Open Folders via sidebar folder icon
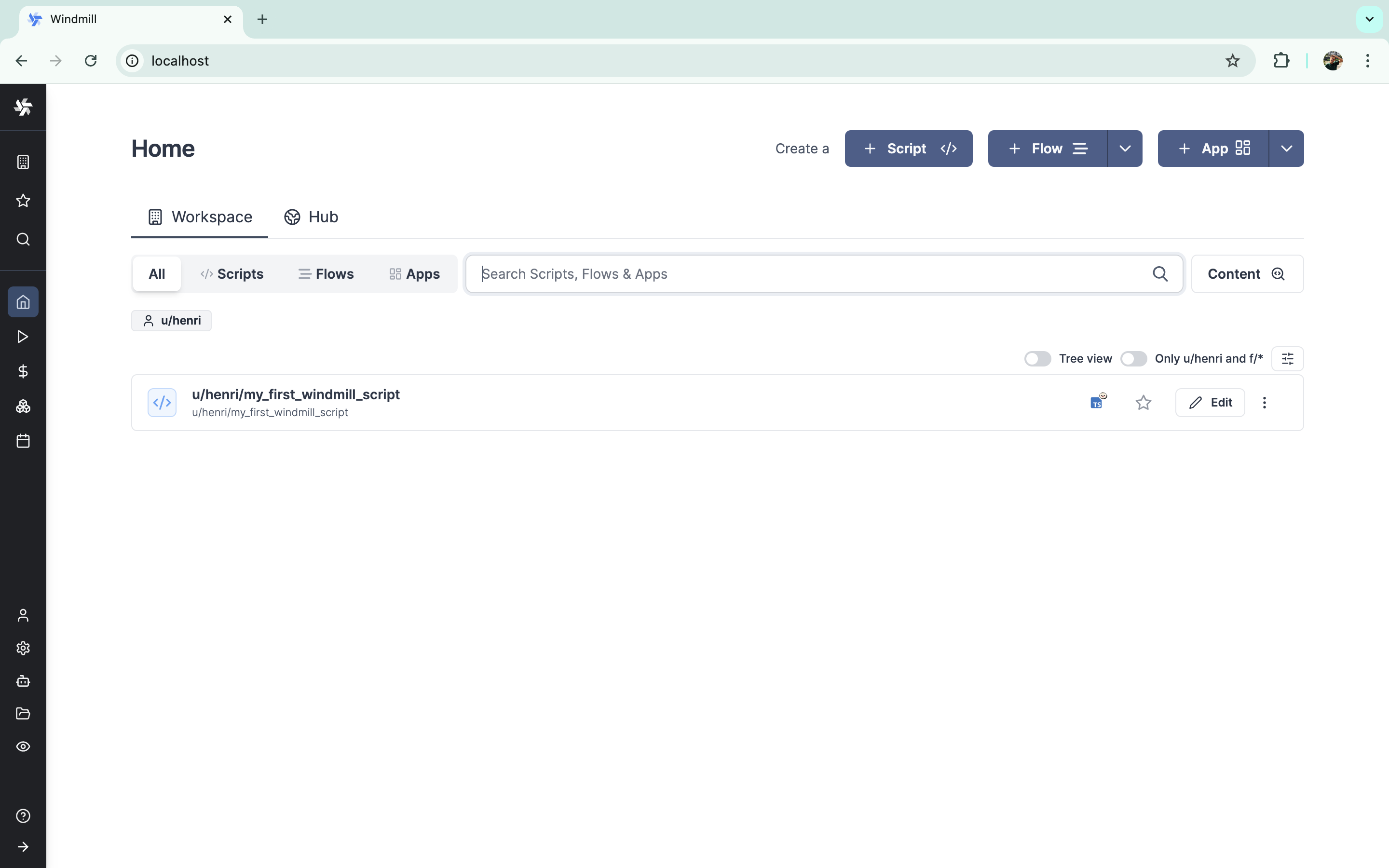 (23, 714)
